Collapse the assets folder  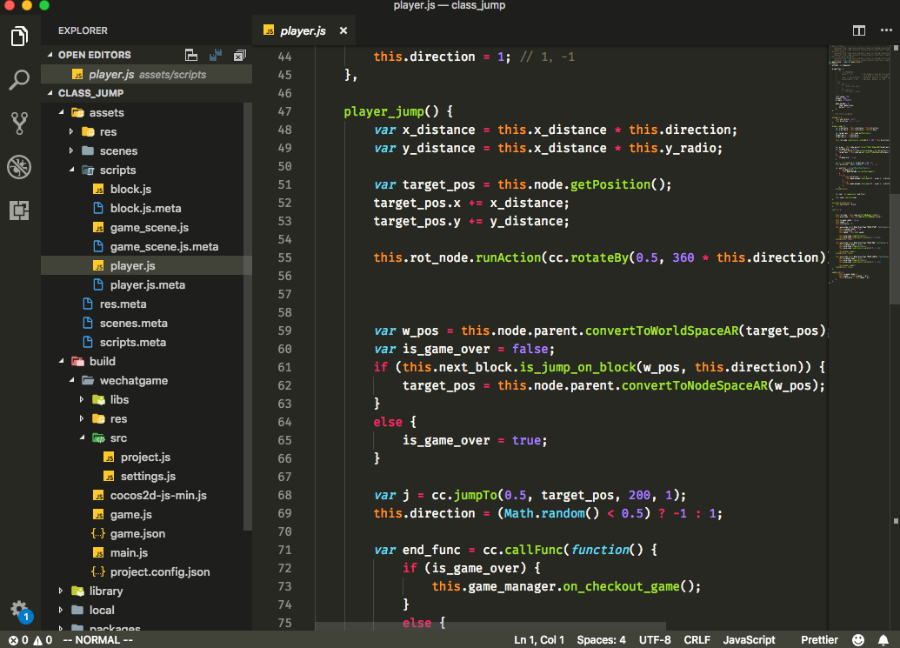(x=61, y=112)
